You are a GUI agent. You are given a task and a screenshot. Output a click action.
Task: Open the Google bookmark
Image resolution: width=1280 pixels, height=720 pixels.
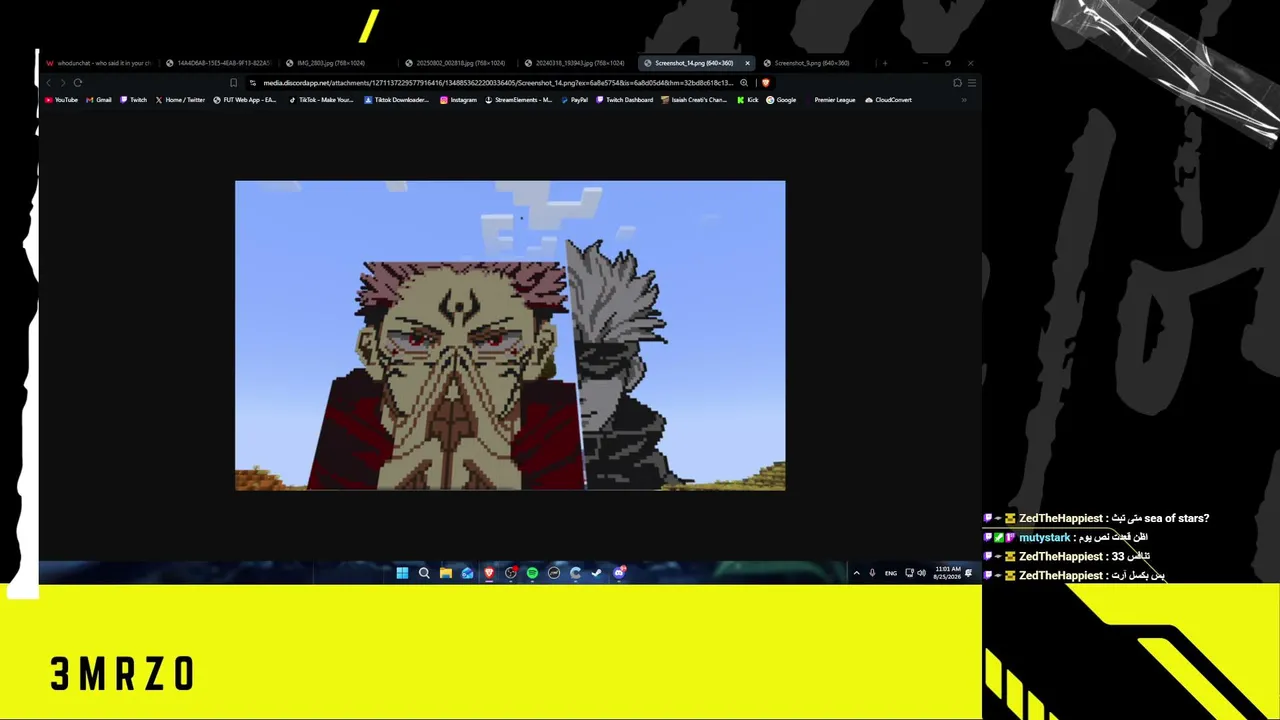781,100
